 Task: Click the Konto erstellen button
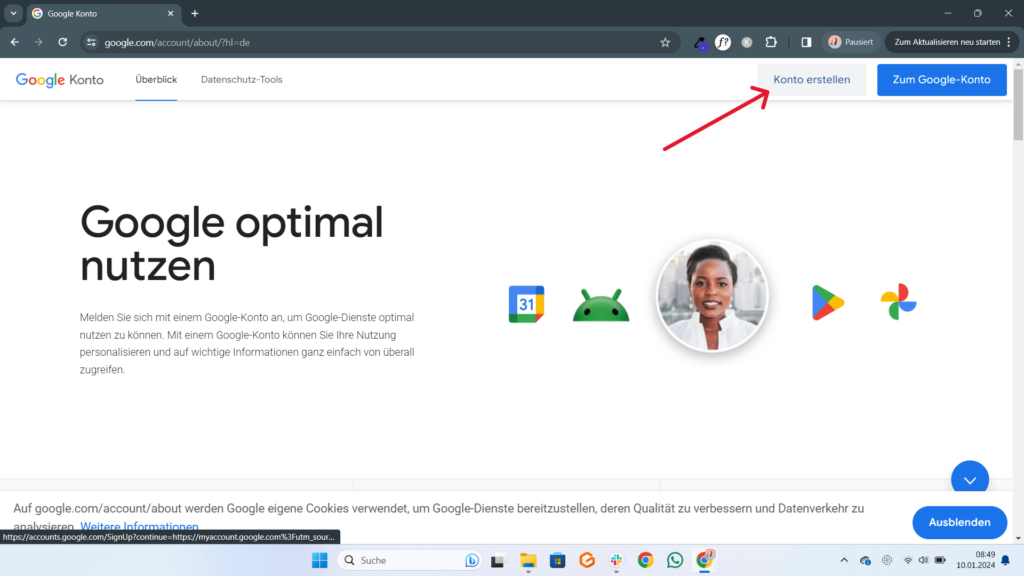(x=812, y=80)
